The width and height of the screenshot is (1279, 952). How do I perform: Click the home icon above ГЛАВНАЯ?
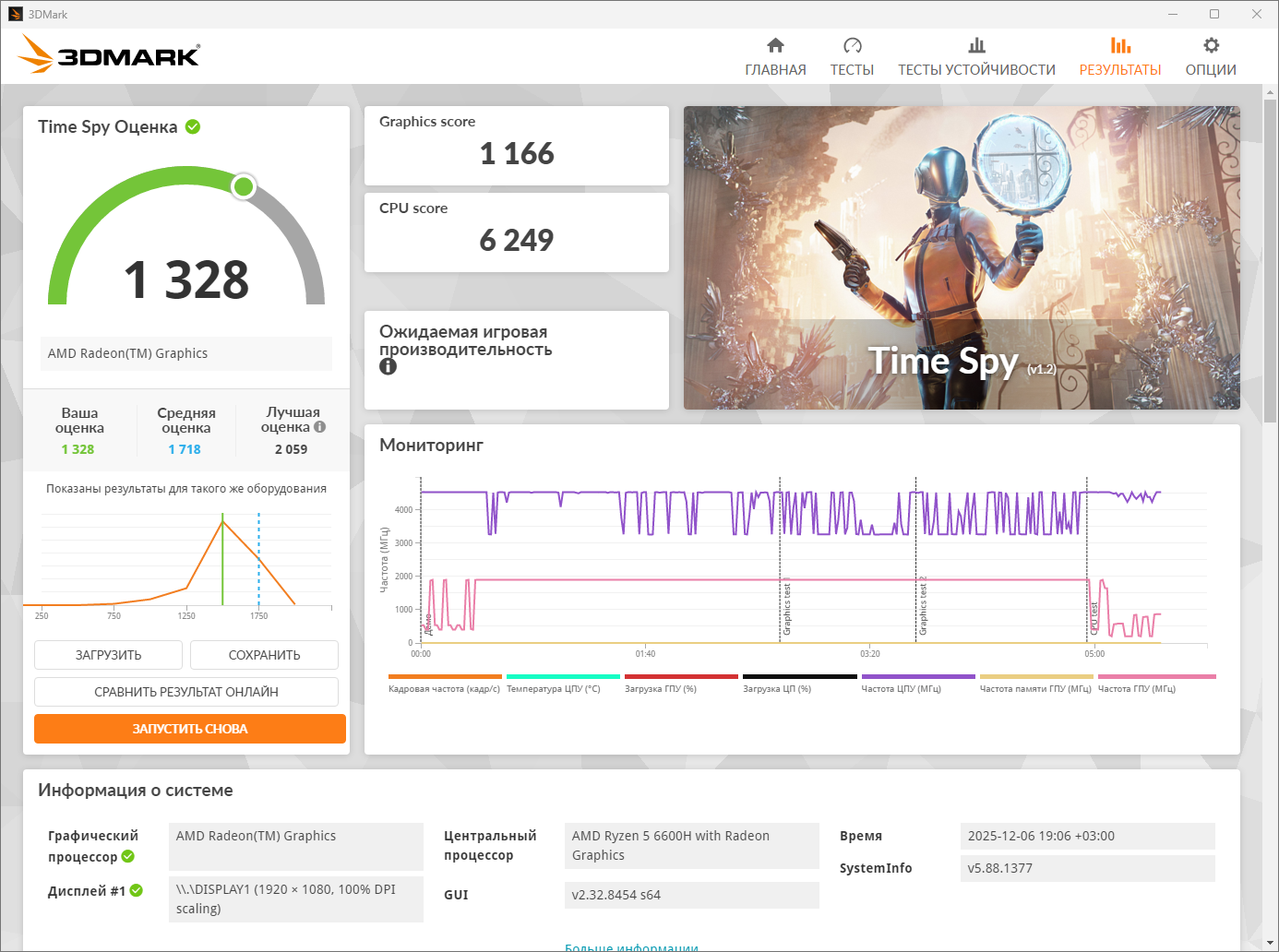point(775,45)
